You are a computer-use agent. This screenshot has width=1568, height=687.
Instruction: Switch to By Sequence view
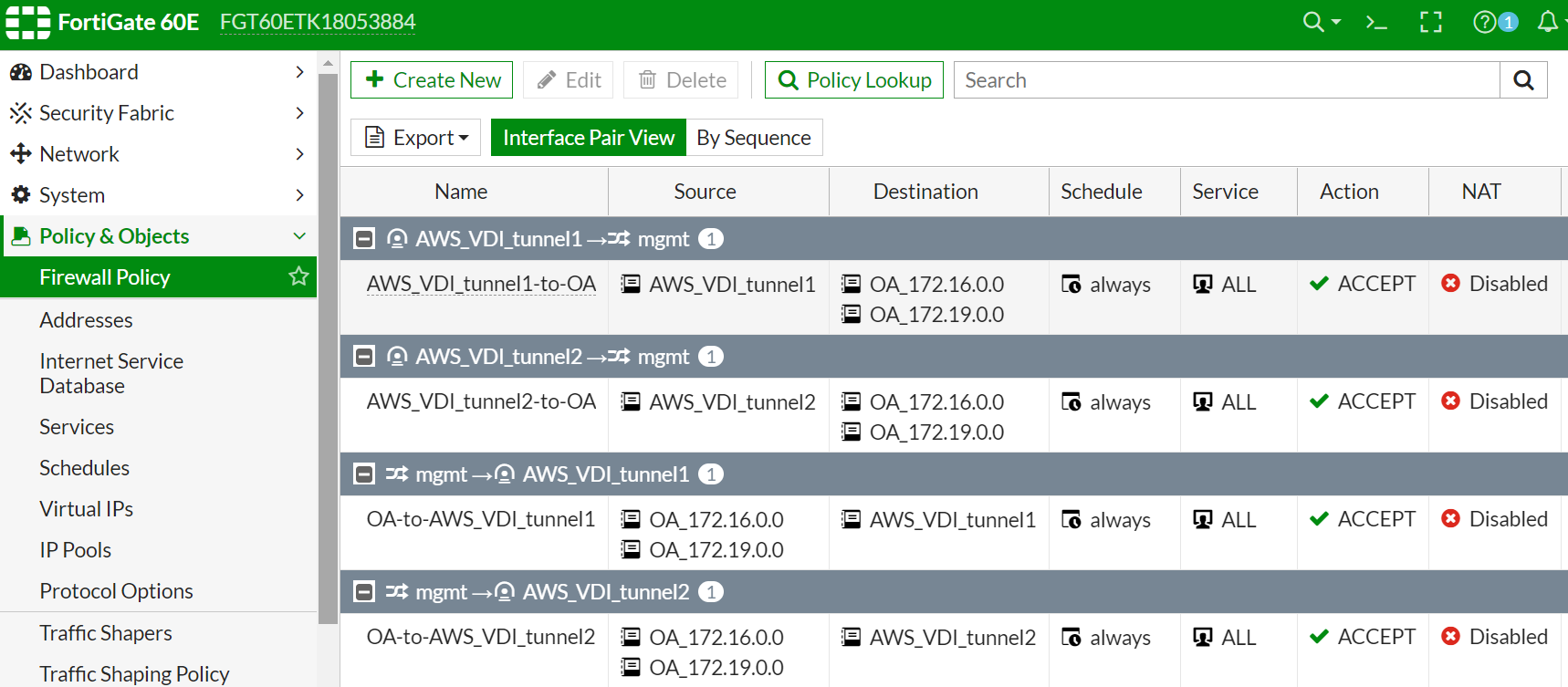pyautogui.click(x=754, y=138)
